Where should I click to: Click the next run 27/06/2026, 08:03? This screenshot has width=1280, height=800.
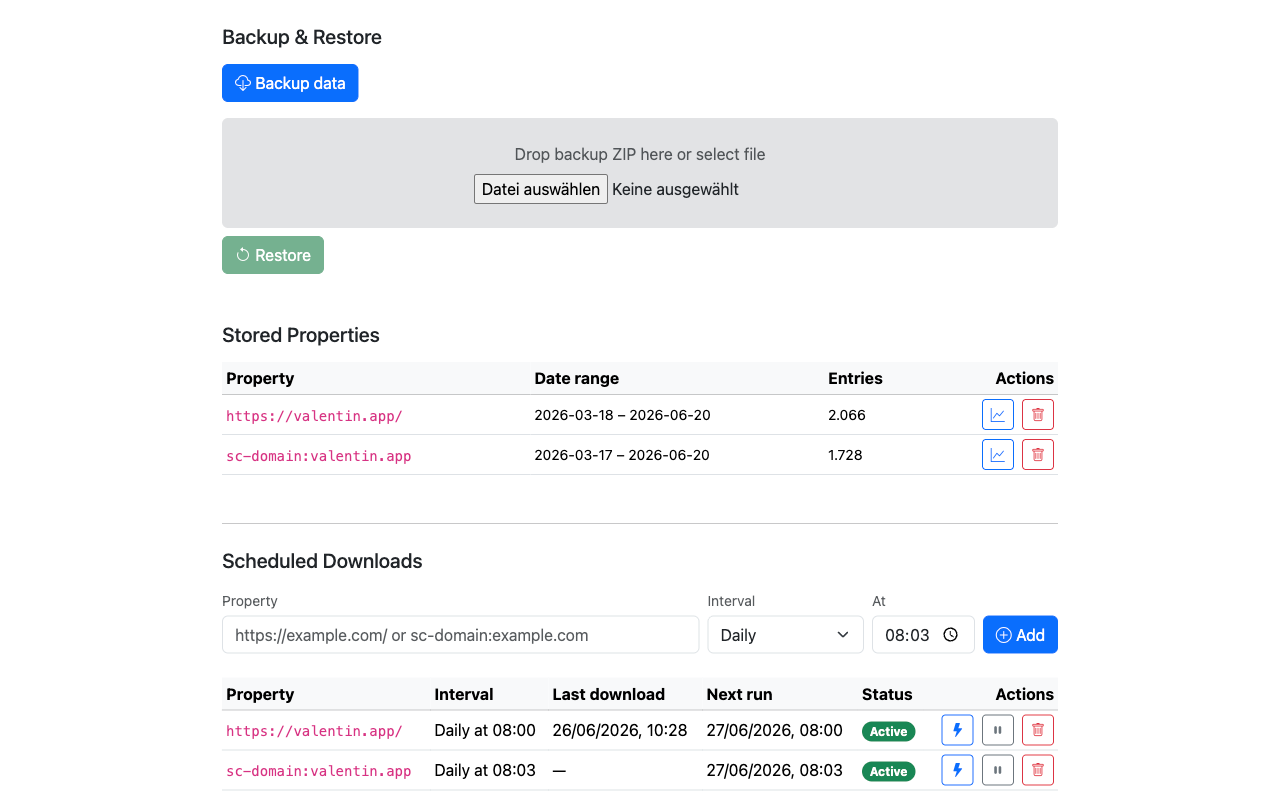pos(775,770)
